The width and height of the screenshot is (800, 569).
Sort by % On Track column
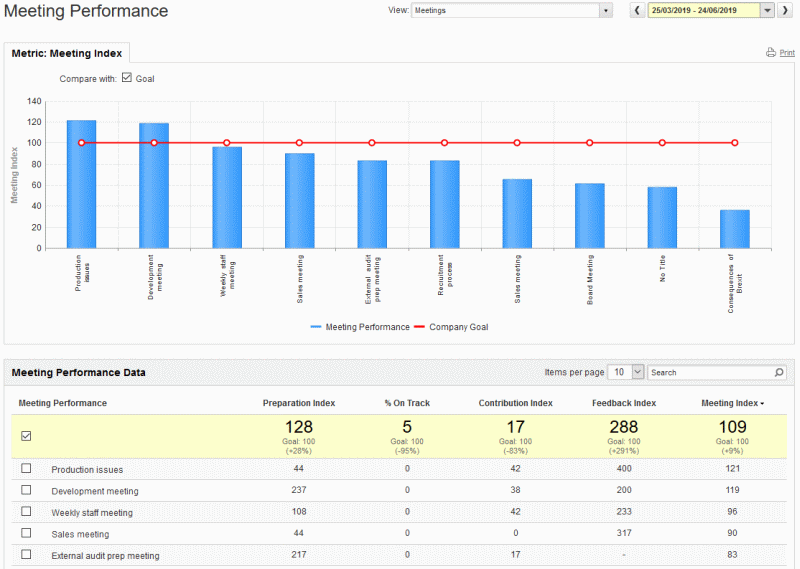click(x=407, y=403)
